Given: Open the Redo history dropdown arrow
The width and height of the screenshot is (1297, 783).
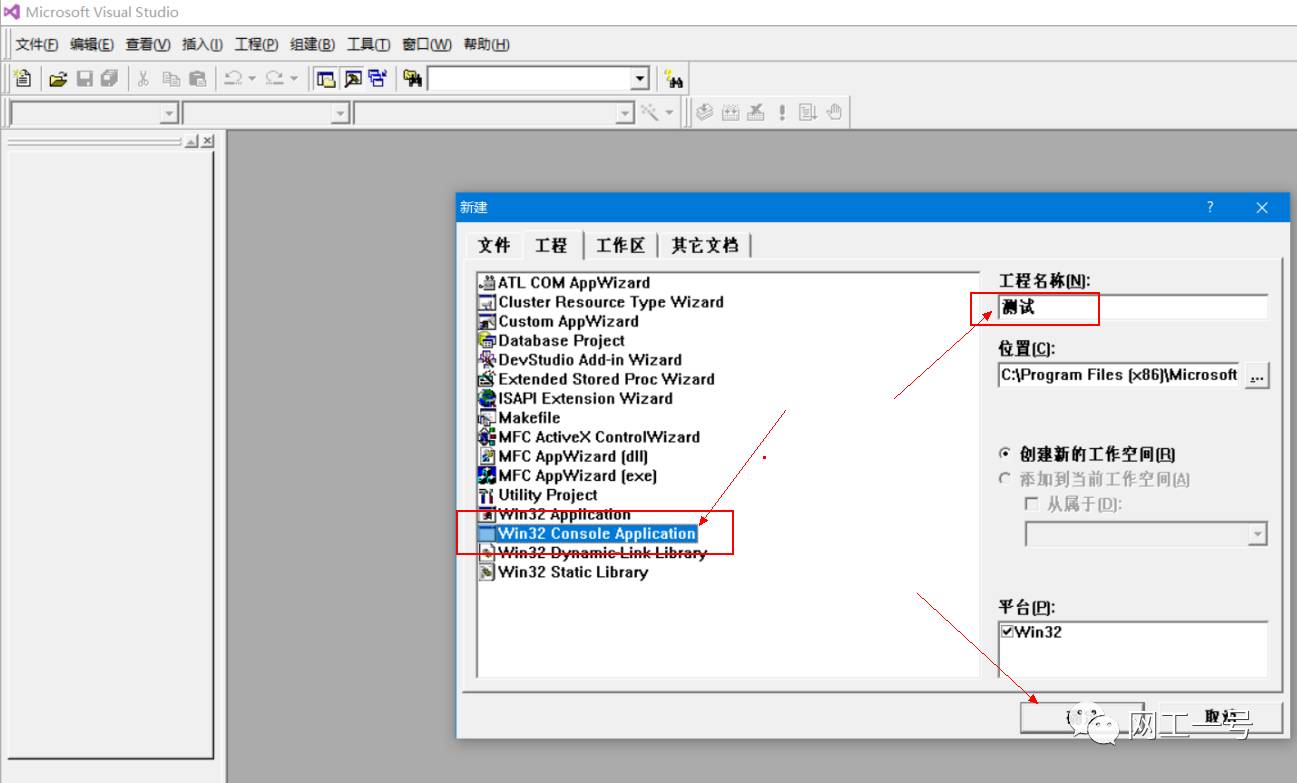Looking at the screenshot, I should point(294,79).
